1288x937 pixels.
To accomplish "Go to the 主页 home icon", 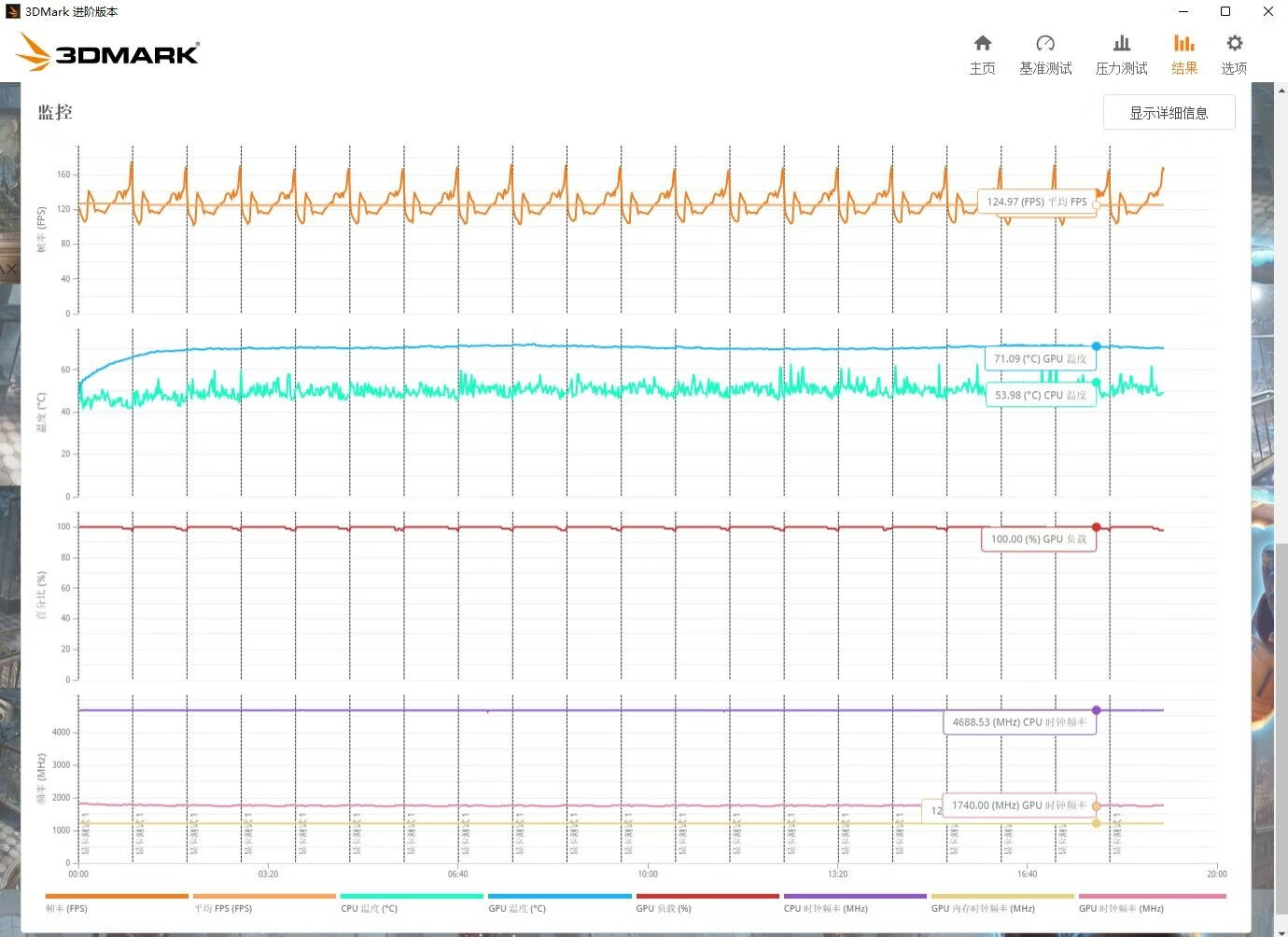I will (x=982, y=54).
